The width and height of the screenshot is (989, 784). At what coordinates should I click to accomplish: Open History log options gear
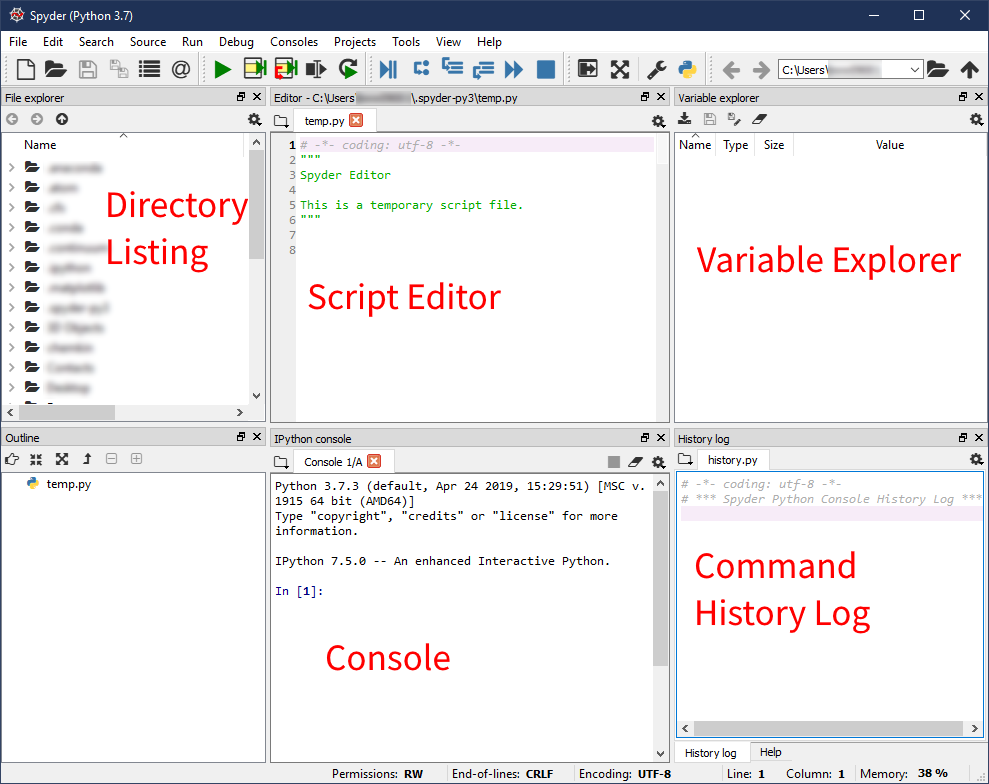click(976, 459)
